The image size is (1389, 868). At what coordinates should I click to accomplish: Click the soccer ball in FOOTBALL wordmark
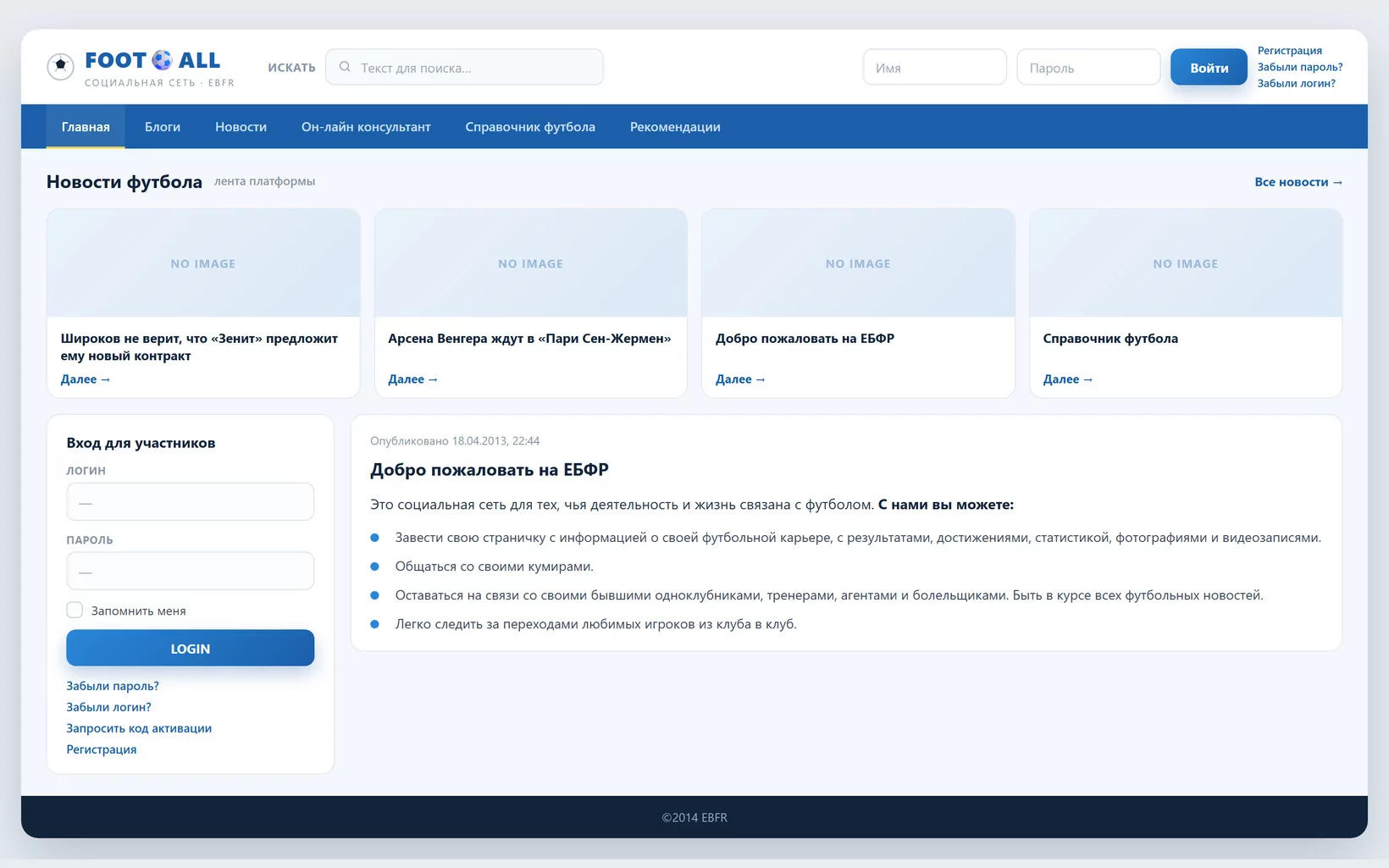click(x=162, y=60)
